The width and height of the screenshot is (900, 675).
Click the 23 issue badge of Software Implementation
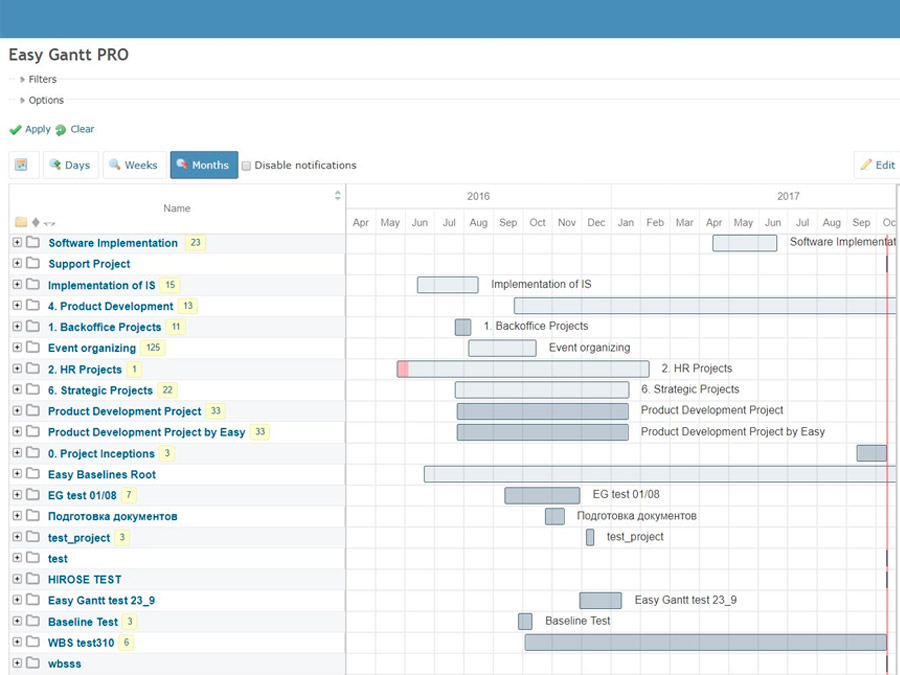click(195, 242)
